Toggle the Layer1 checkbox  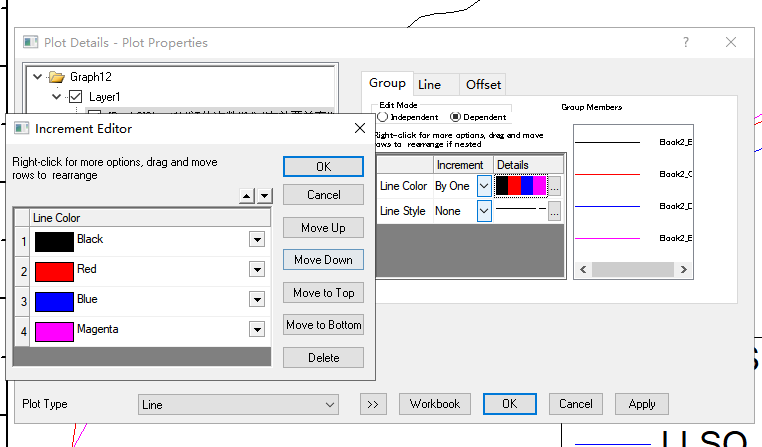tap(75, 97)
